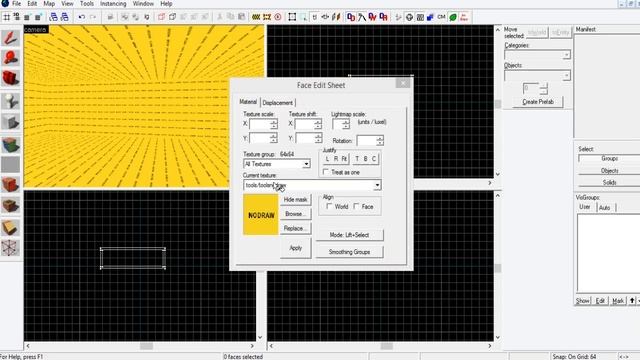Select the Vertex manipulation tool

[10, 248]
